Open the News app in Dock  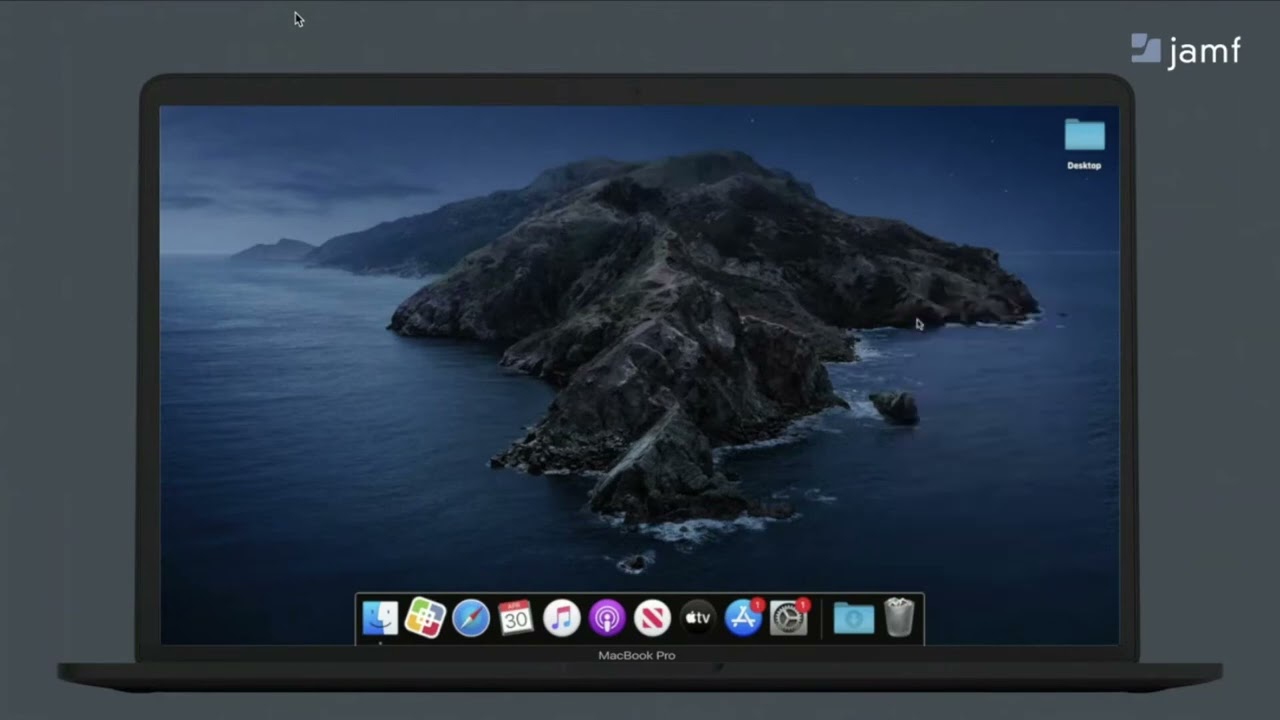click(x=652, y=618)
